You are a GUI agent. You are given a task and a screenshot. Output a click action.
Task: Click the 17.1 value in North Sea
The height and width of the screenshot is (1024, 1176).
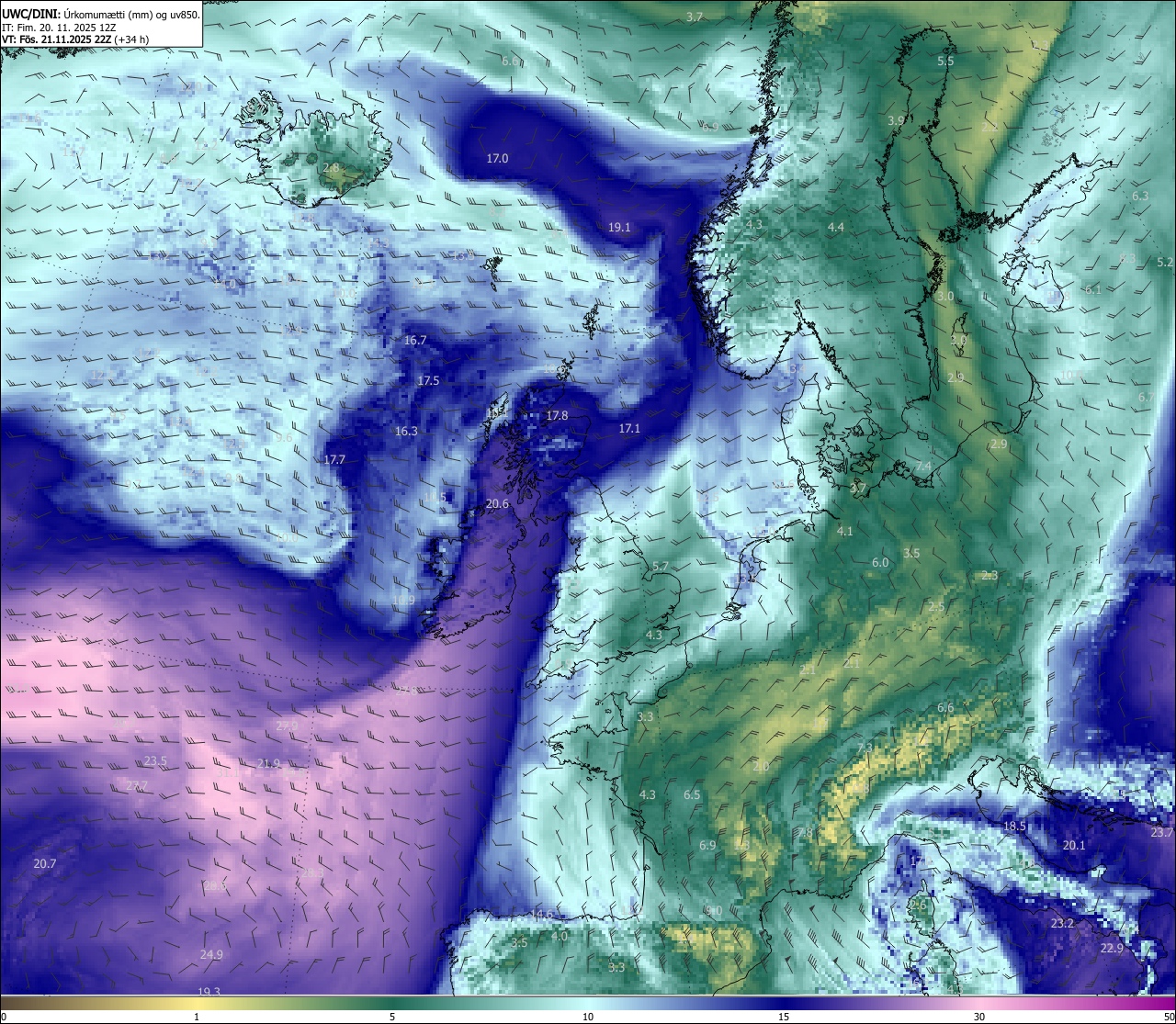tap(629, 429)
